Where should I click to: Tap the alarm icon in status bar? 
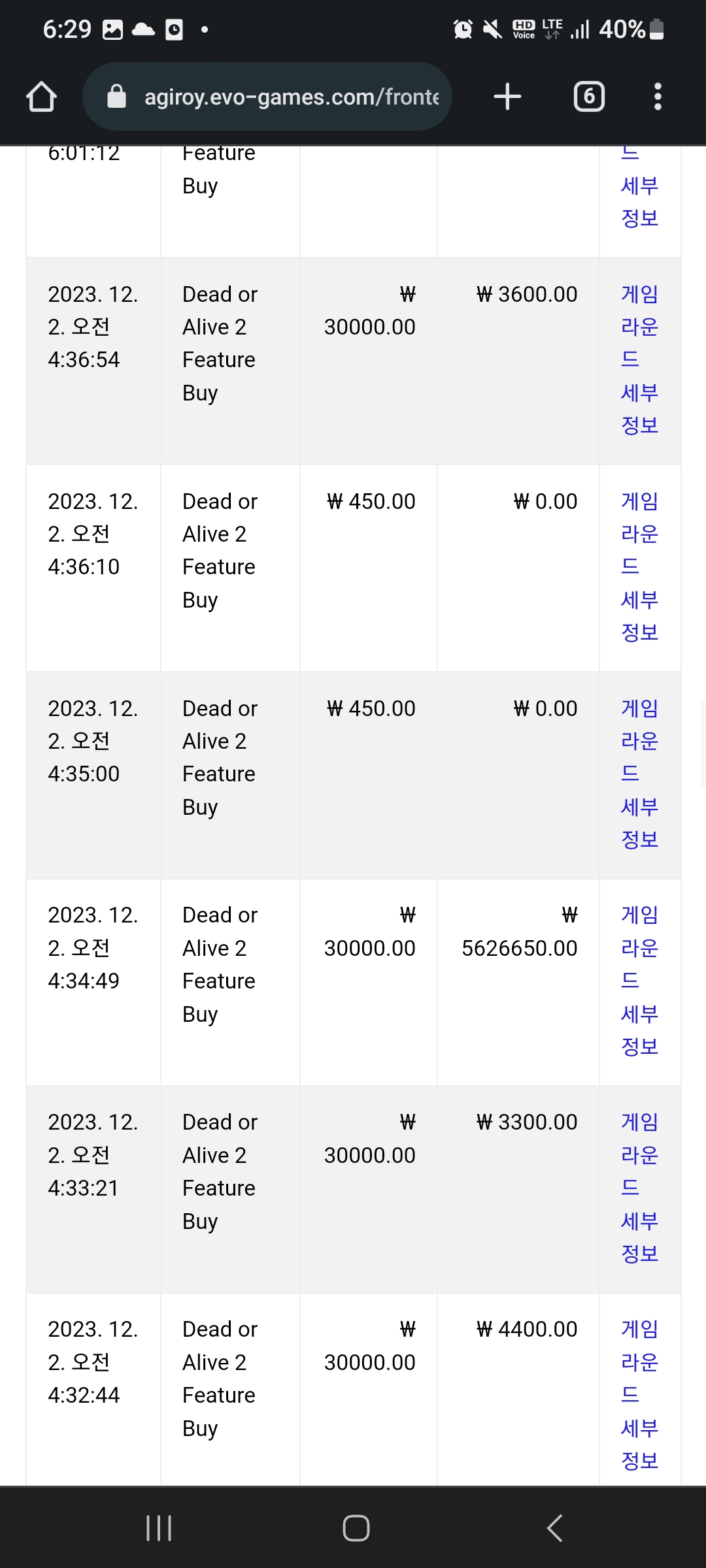(x=463, y=29)
